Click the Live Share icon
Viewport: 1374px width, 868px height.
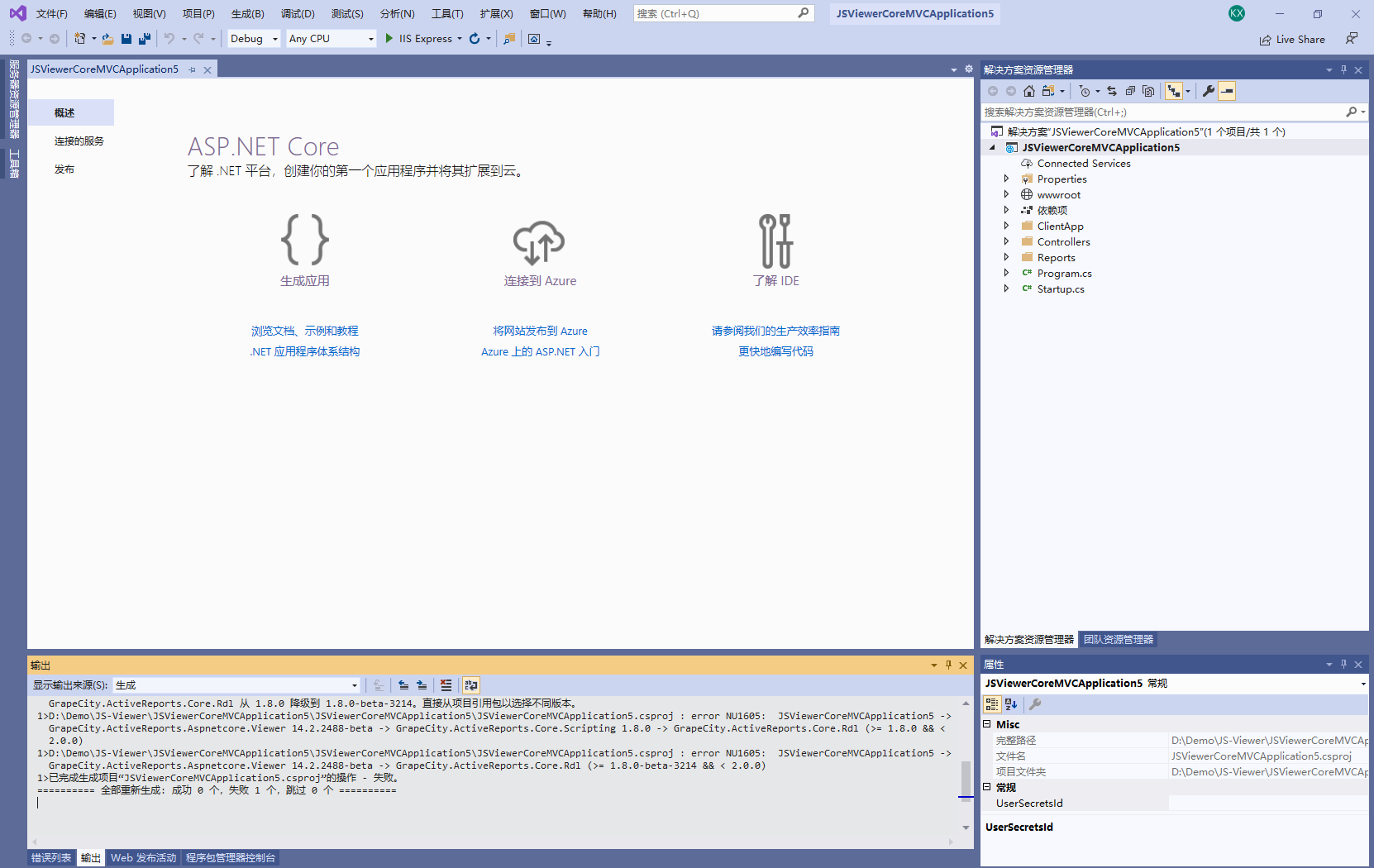pyautogui.click(x=1265, y=40)
